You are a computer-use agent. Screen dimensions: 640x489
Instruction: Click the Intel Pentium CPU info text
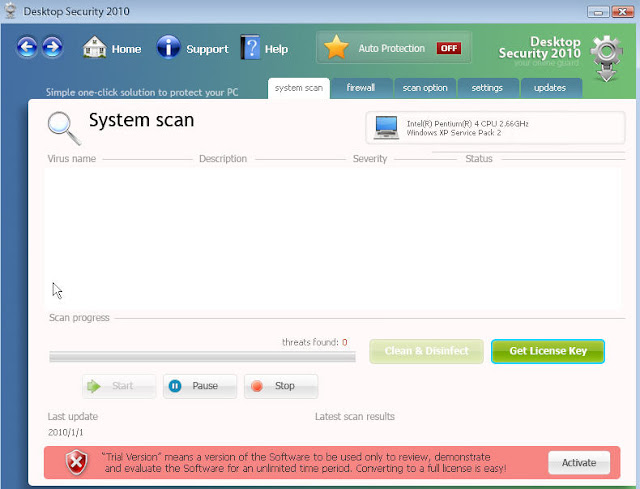pos(467,124)
